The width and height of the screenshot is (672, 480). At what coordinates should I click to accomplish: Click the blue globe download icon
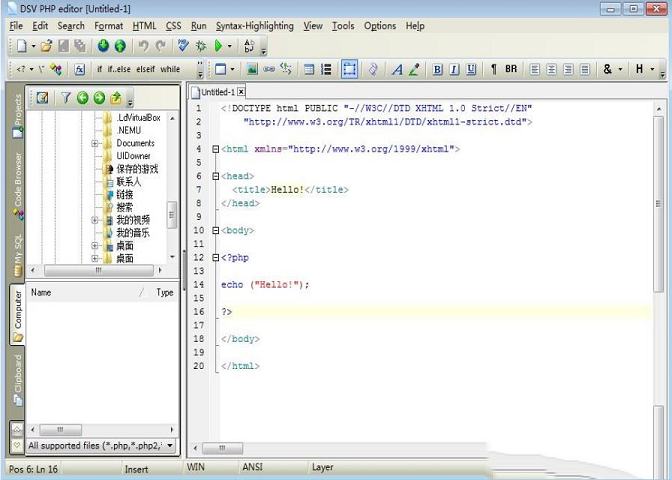(103, 45)
